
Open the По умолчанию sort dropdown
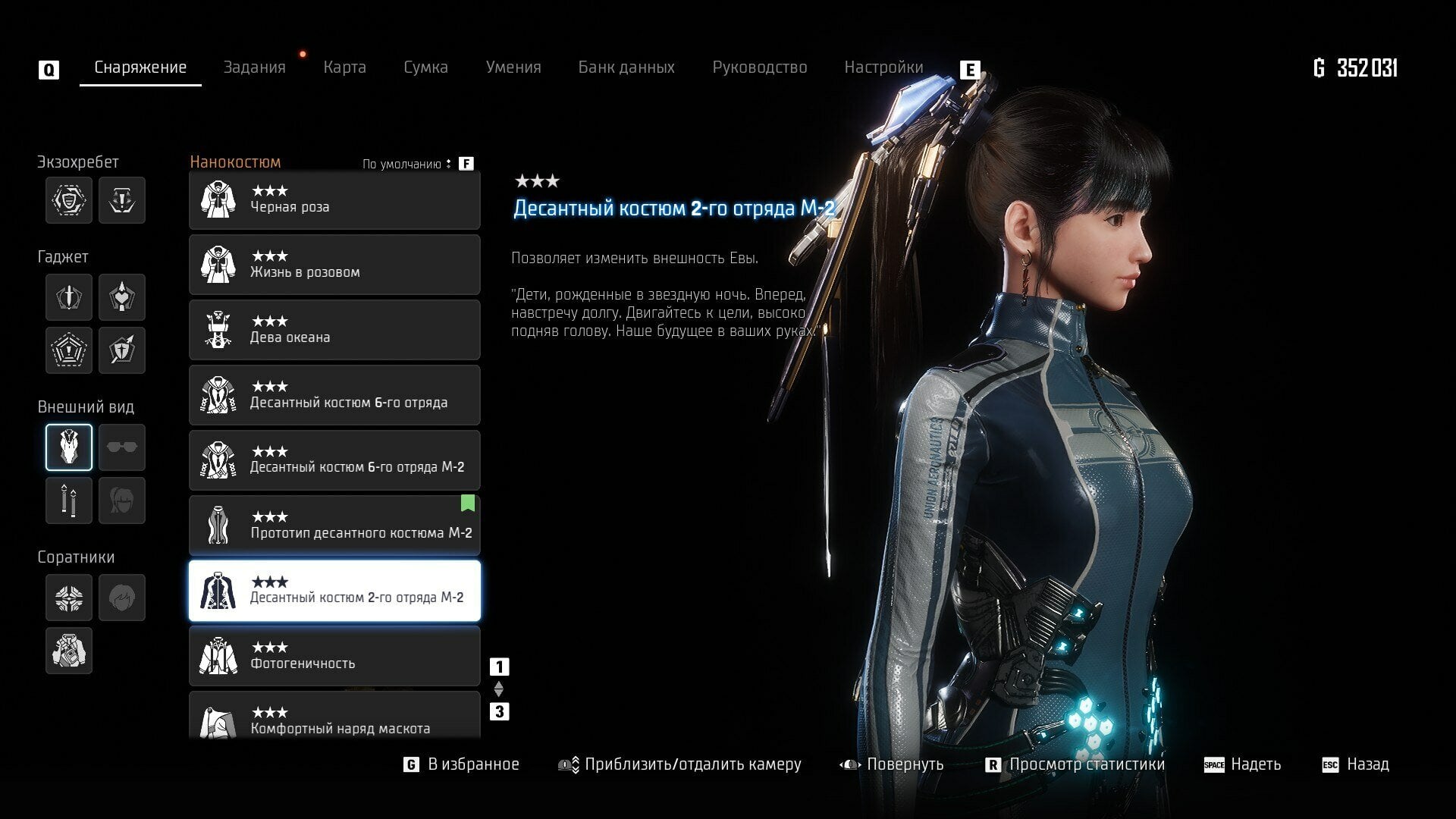click(406, 164)
